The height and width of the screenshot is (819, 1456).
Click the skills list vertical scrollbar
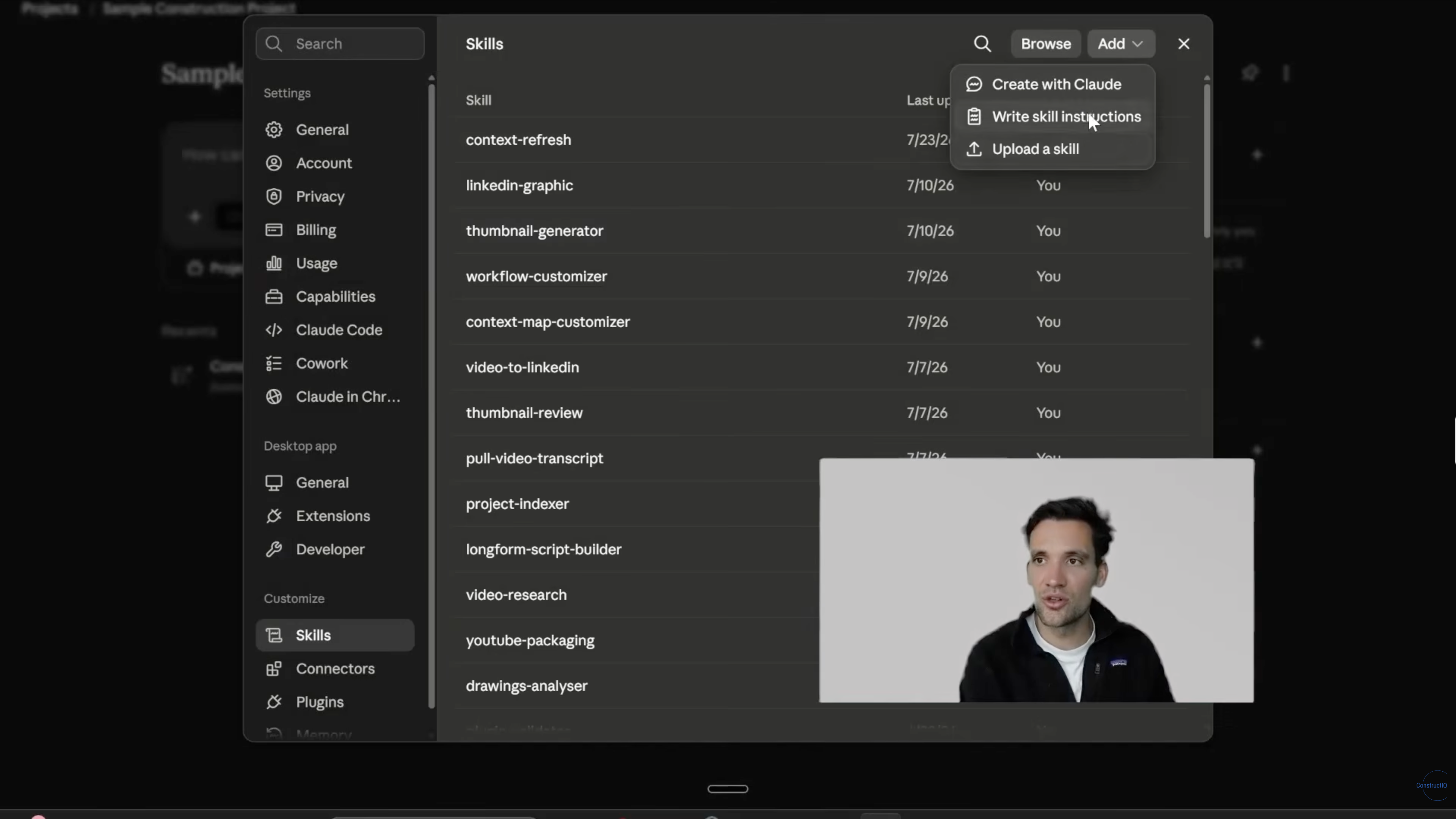1207,160
